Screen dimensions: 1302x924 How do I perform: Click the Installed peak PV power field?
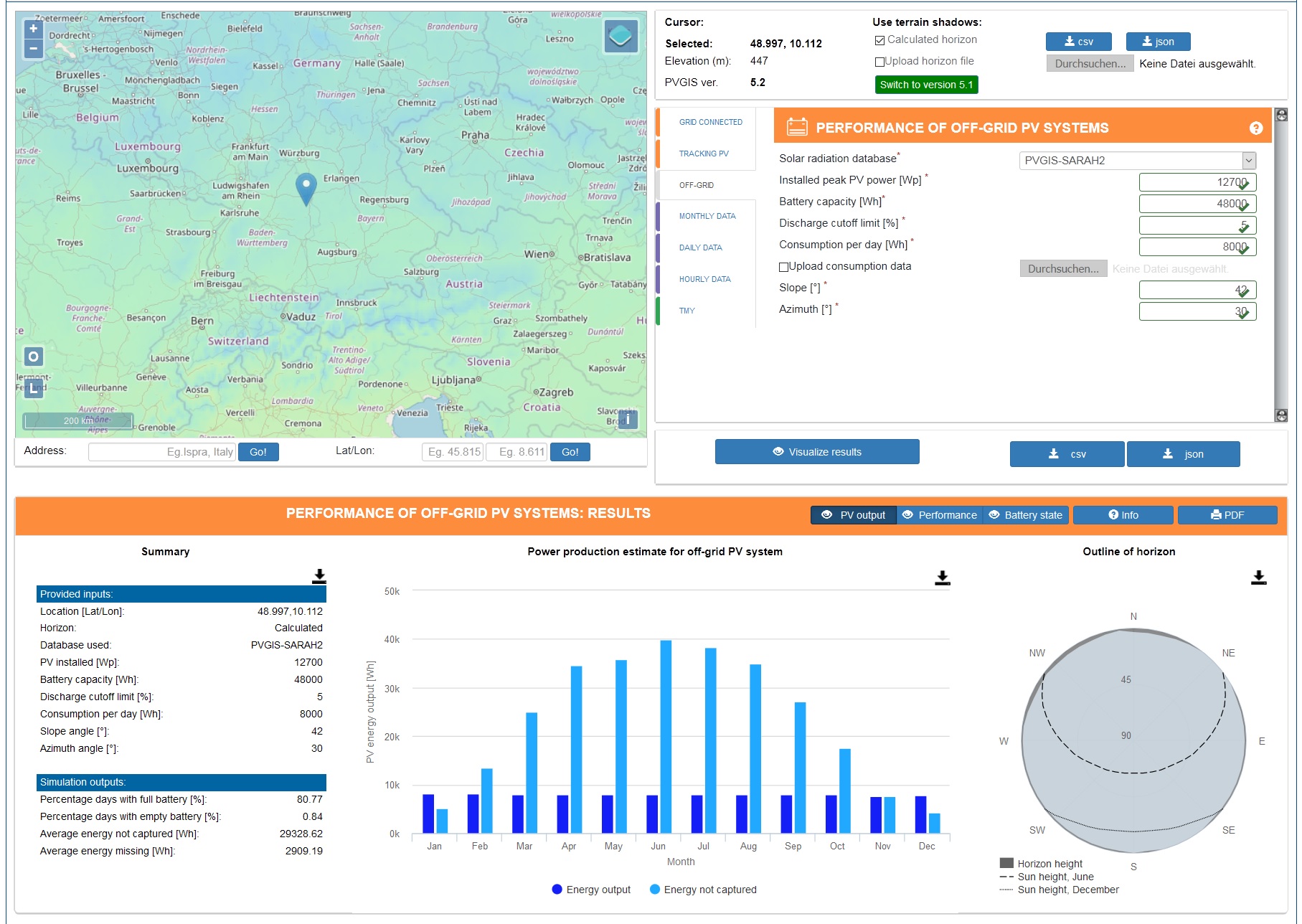point(1197,182)
